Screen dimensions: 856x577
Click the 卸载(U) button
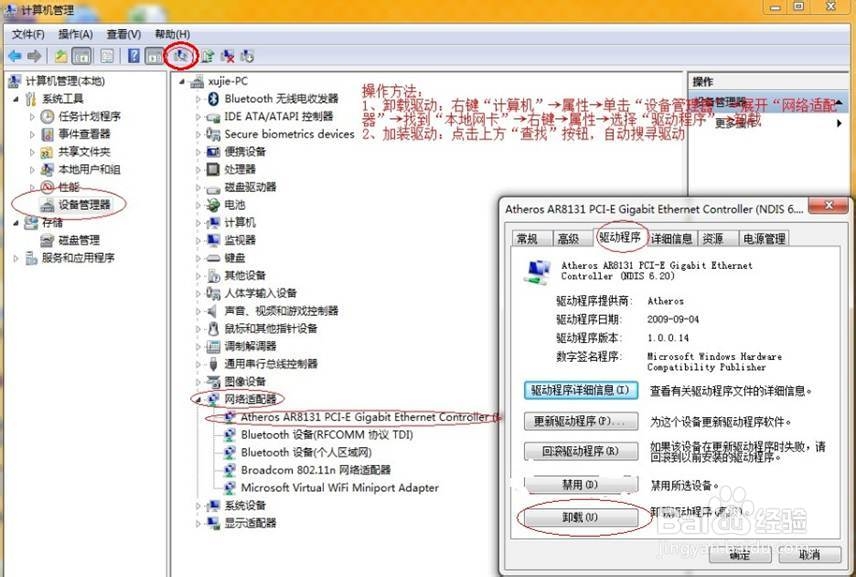[581, 517]
